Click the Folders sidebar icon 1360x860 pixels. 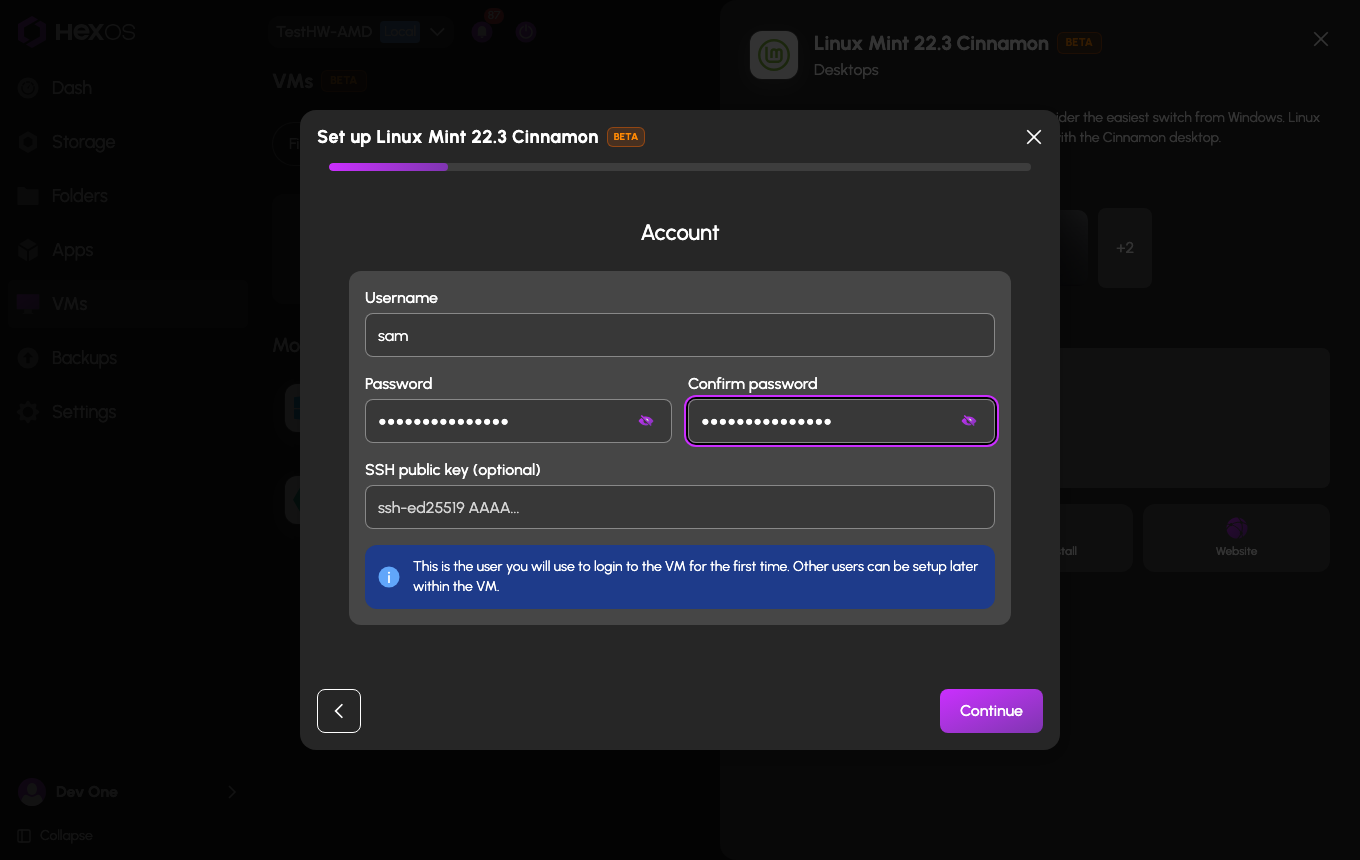pos(28,196)
